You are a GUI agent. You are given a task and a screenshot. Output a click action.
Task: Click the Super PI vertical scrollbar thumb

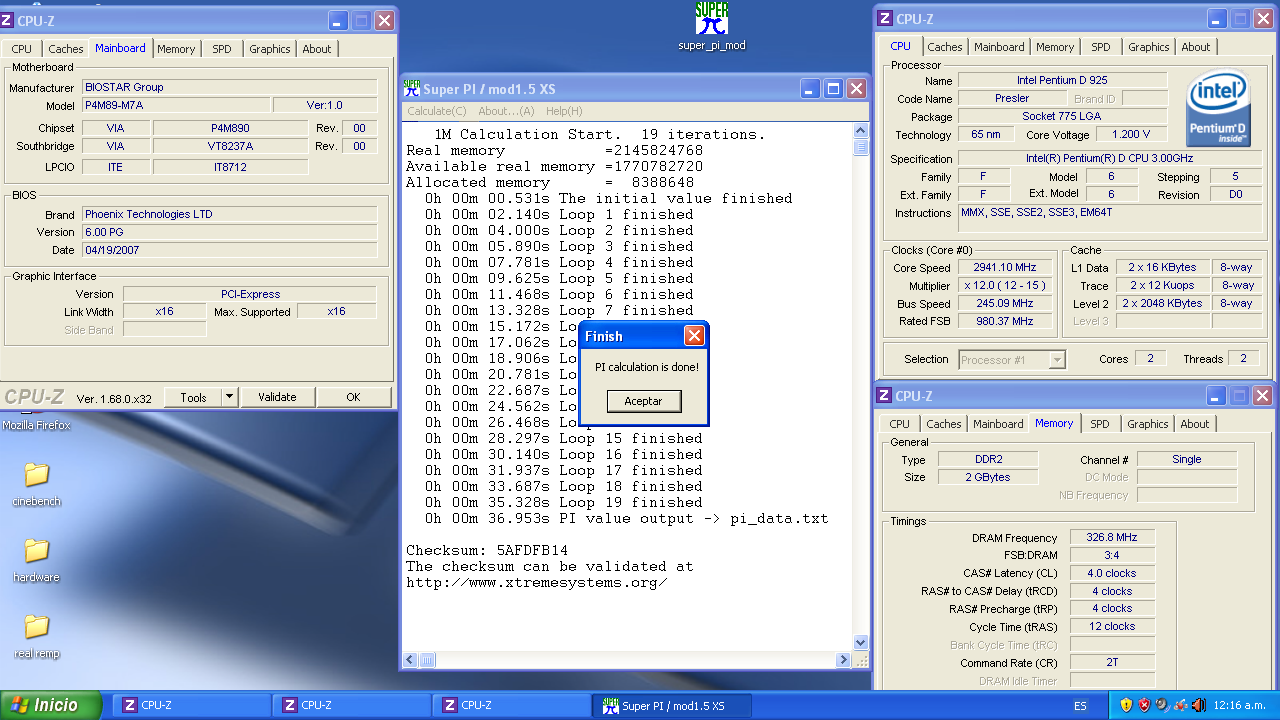tap(861, 148)
